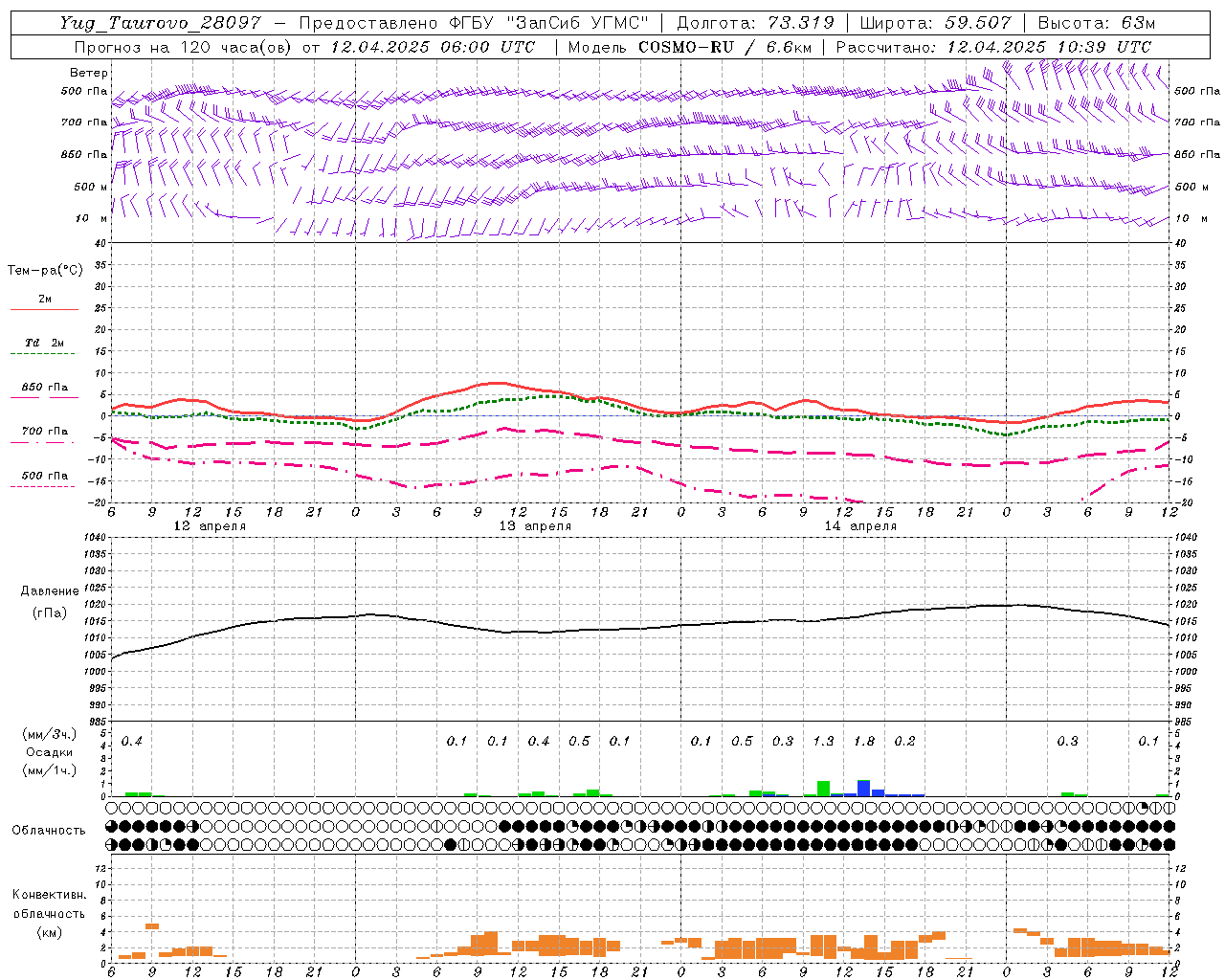
Task: Click the tallest green precipitation bar on 14 апреля
Action: 823,789
